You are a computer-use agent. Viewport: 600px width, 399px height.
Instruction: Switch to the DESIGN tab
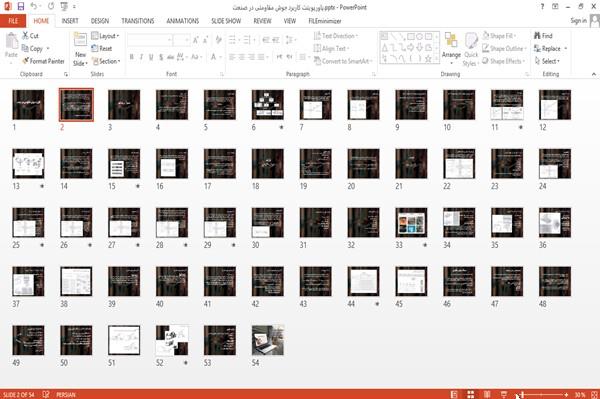point(100,21)
